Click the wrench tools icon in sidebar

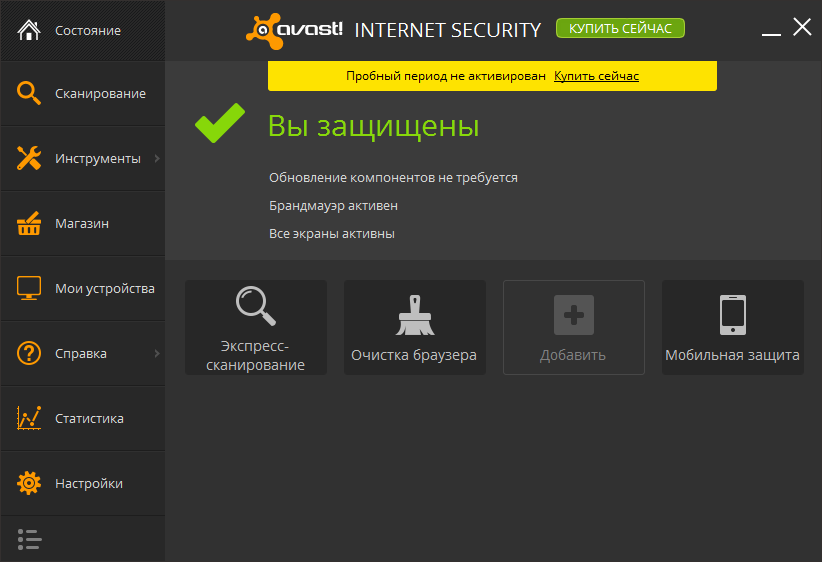tap(29, 158)
